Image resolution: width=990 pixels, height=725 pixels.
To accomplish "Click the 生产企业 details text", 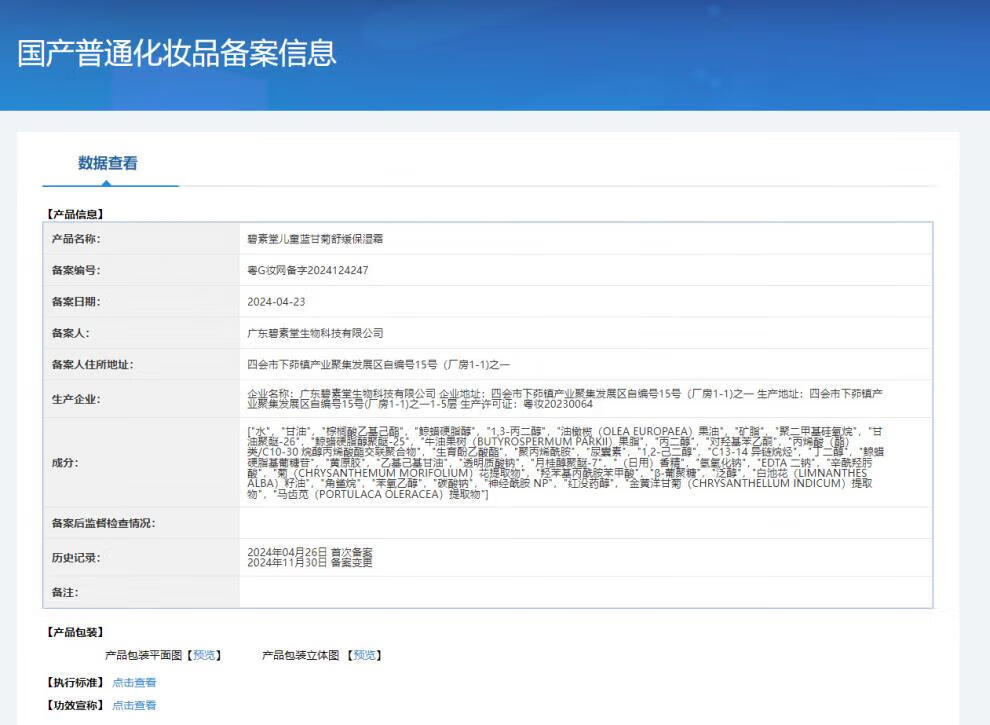I will (565, 398).
